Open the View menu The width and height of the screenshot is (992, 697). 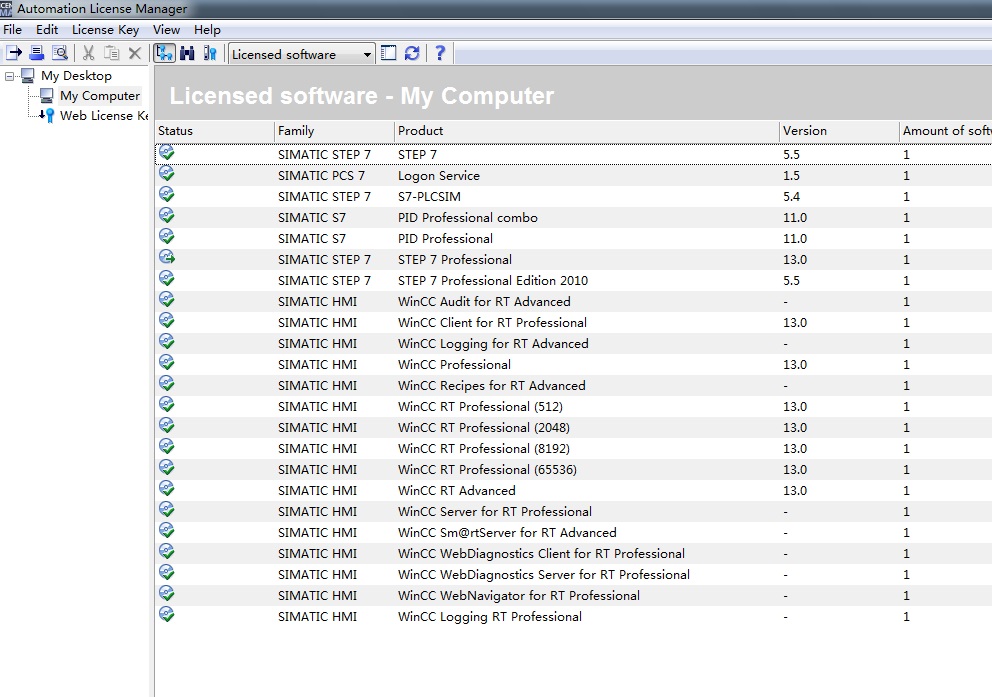click(x=166, y=30)
